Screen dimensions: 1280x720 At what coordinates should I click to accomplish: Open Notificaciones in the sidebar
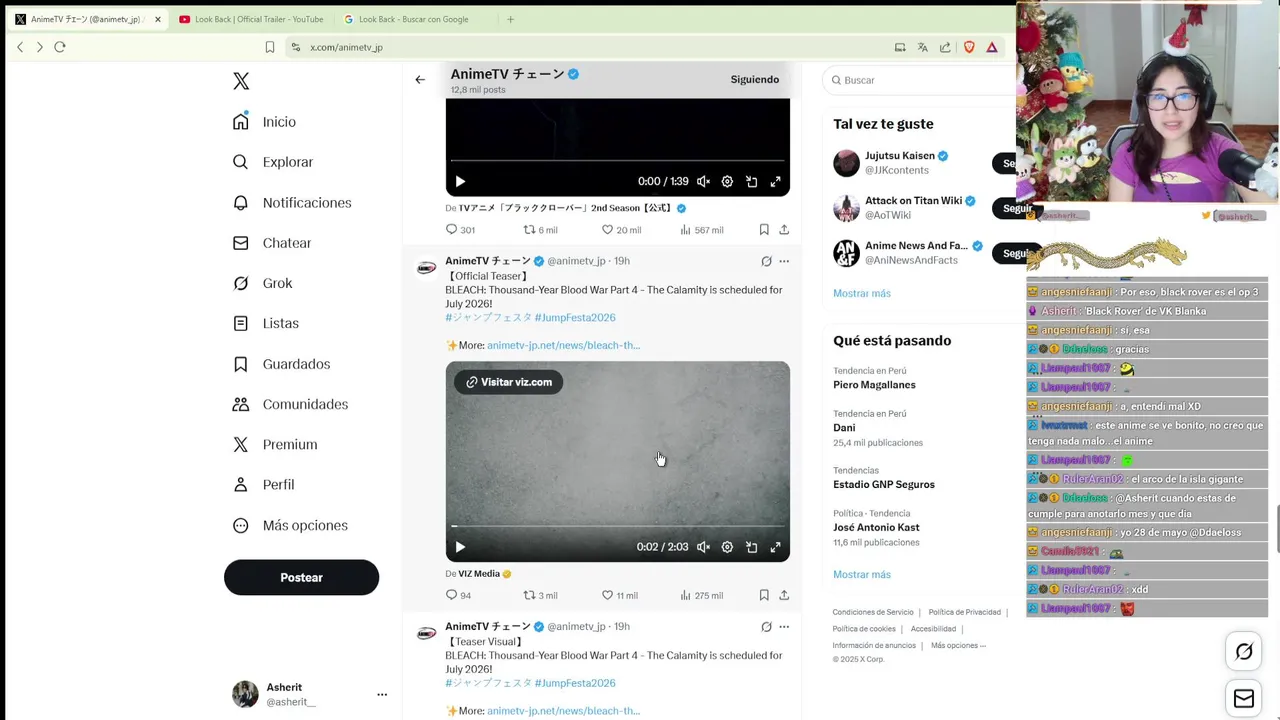pos(292,203)
